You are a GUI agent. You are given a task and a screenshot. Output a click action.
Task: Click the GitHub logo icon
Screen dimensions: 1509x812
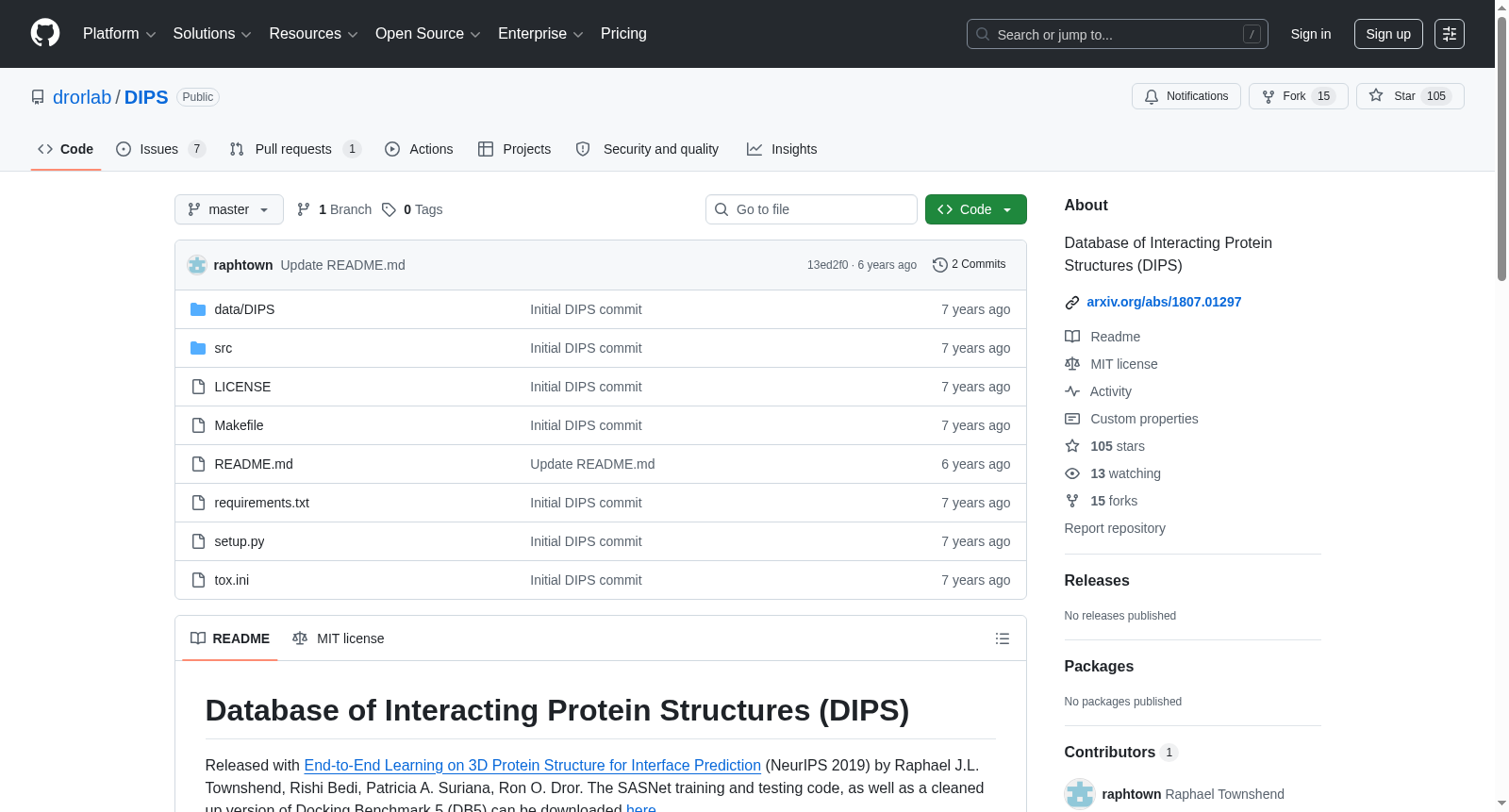[45, 34]
